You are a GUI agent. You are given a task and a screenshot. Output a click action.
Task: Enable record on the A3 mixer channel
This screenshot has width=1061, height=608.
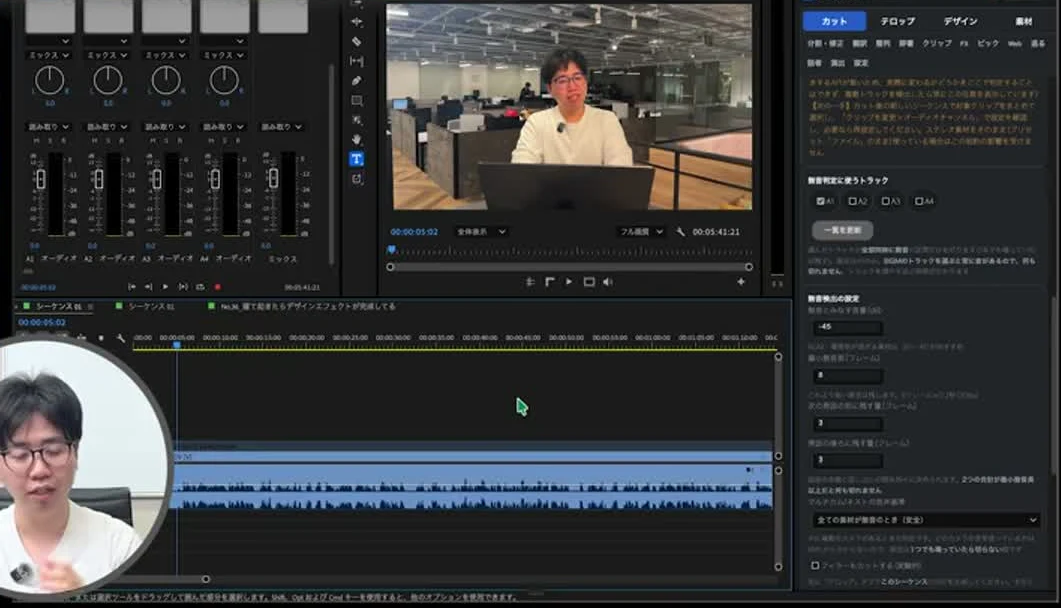click(x=180, y=140)
